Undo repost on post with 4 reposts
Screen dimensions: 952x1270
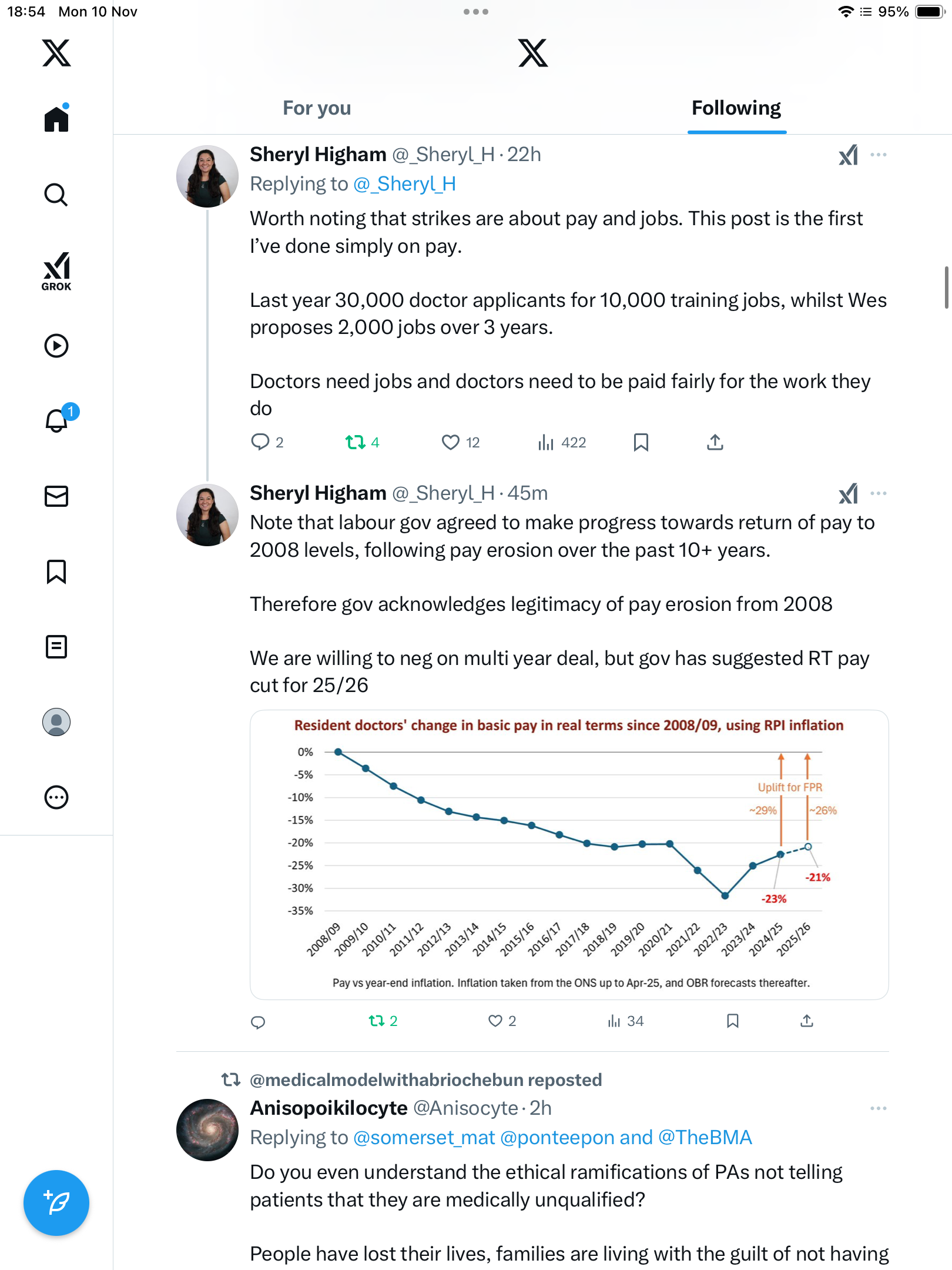coord(355,442)
